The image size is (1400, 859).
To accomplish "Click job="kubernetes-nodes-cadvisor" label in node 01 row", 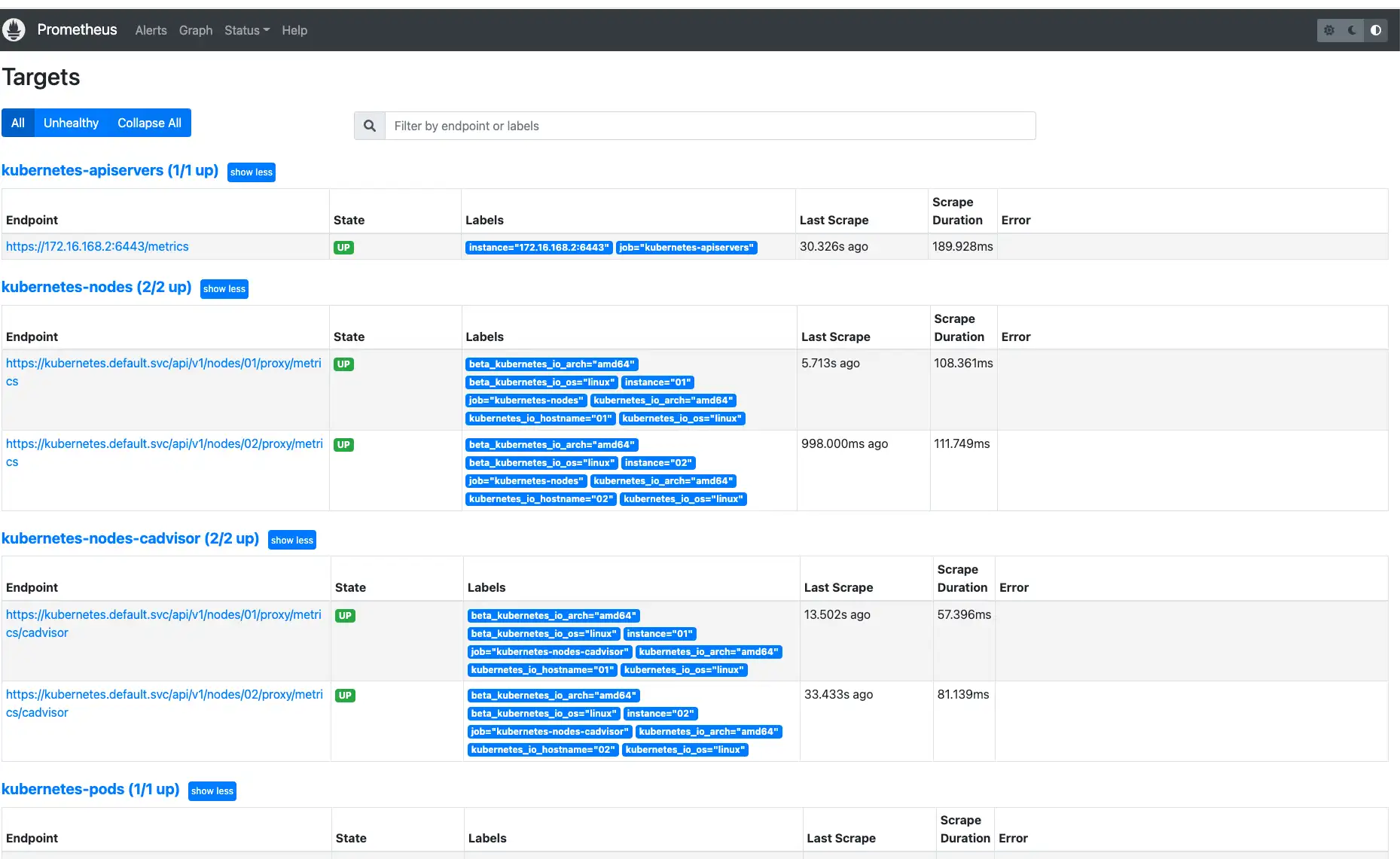I will click(549, 652).
